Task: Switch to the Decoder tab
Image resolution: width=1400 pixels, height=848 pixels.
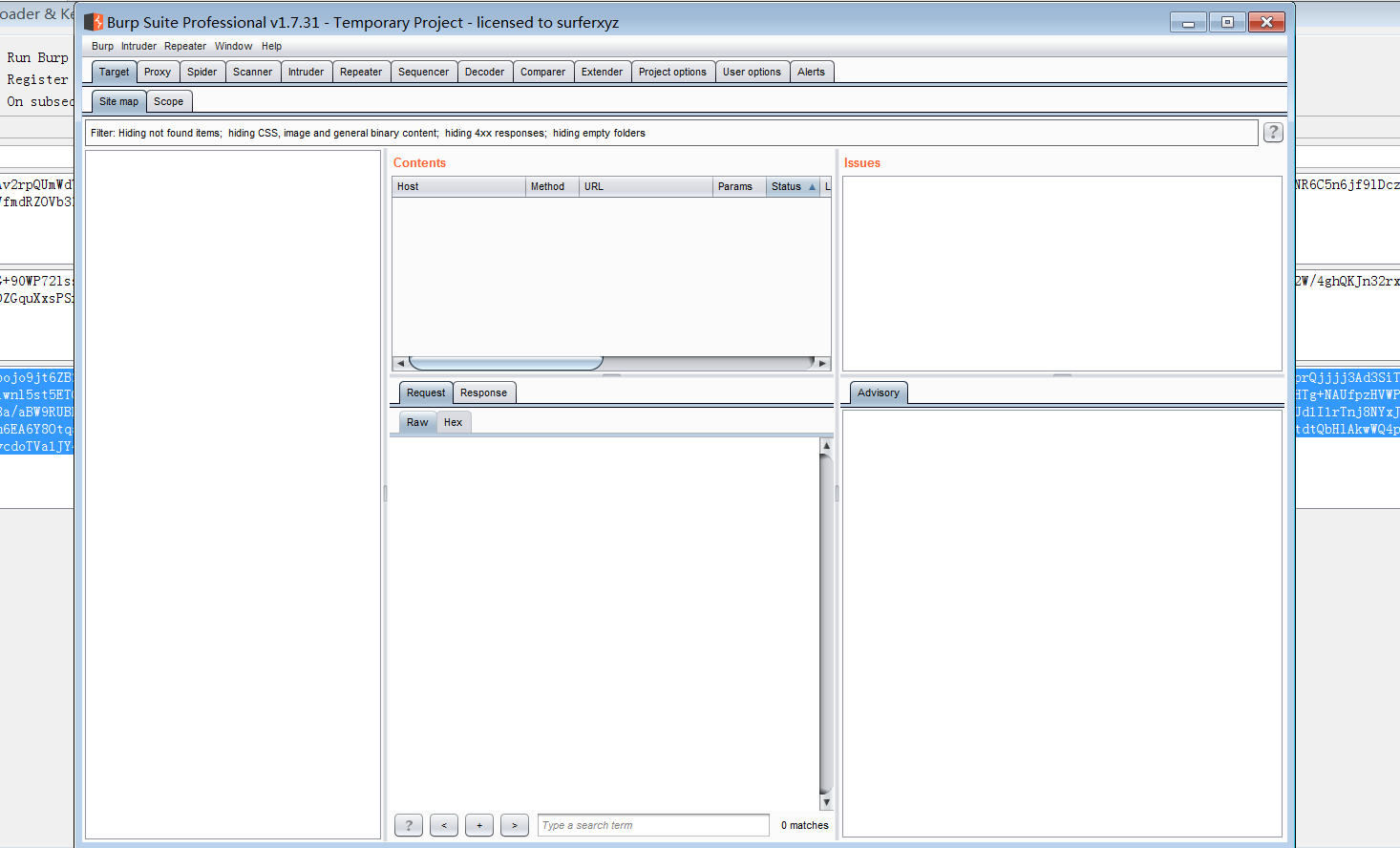Action: click(x=485, y=72)
